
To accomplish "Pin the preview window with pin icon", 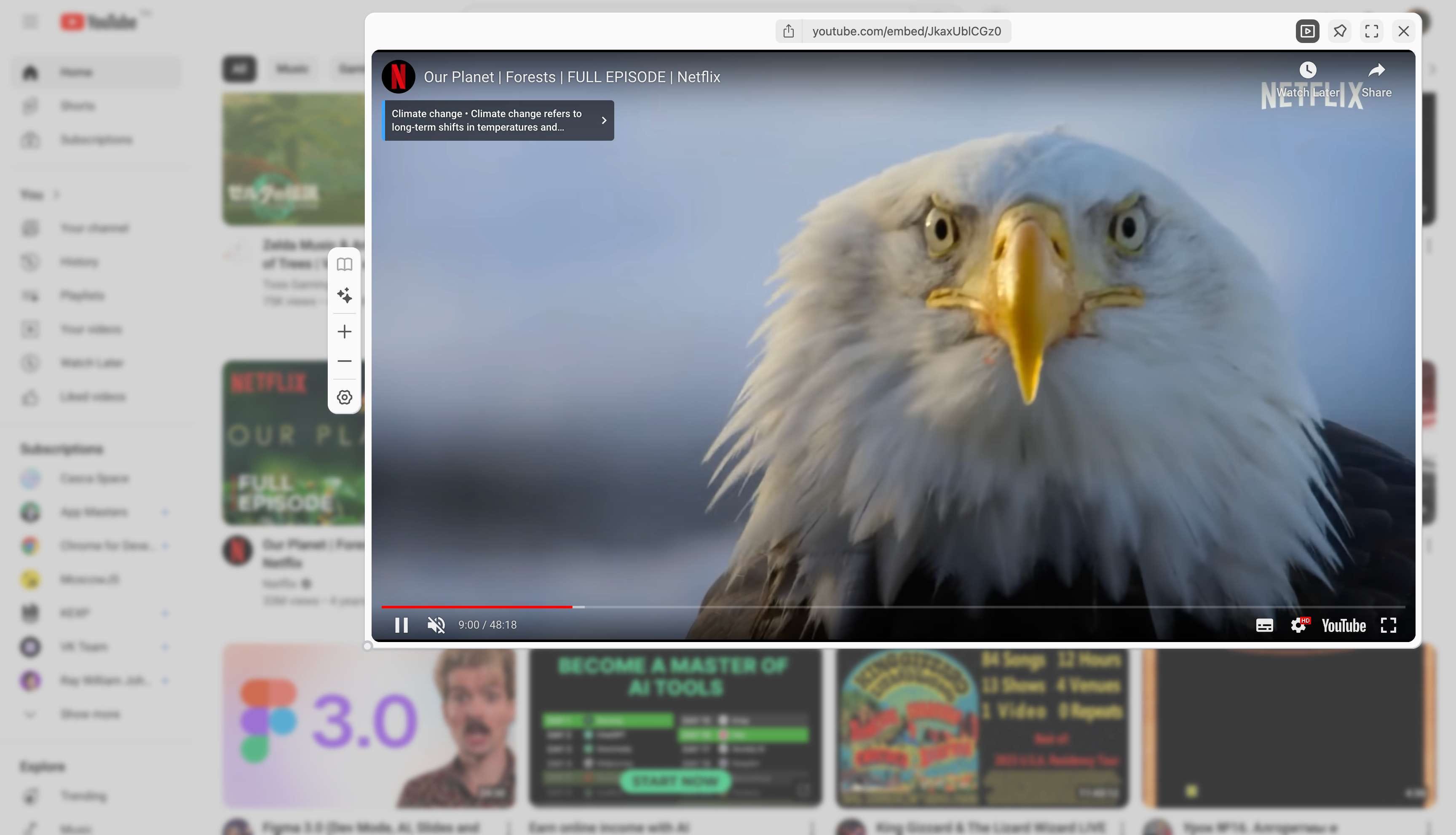I will [x=1340, y=31].
